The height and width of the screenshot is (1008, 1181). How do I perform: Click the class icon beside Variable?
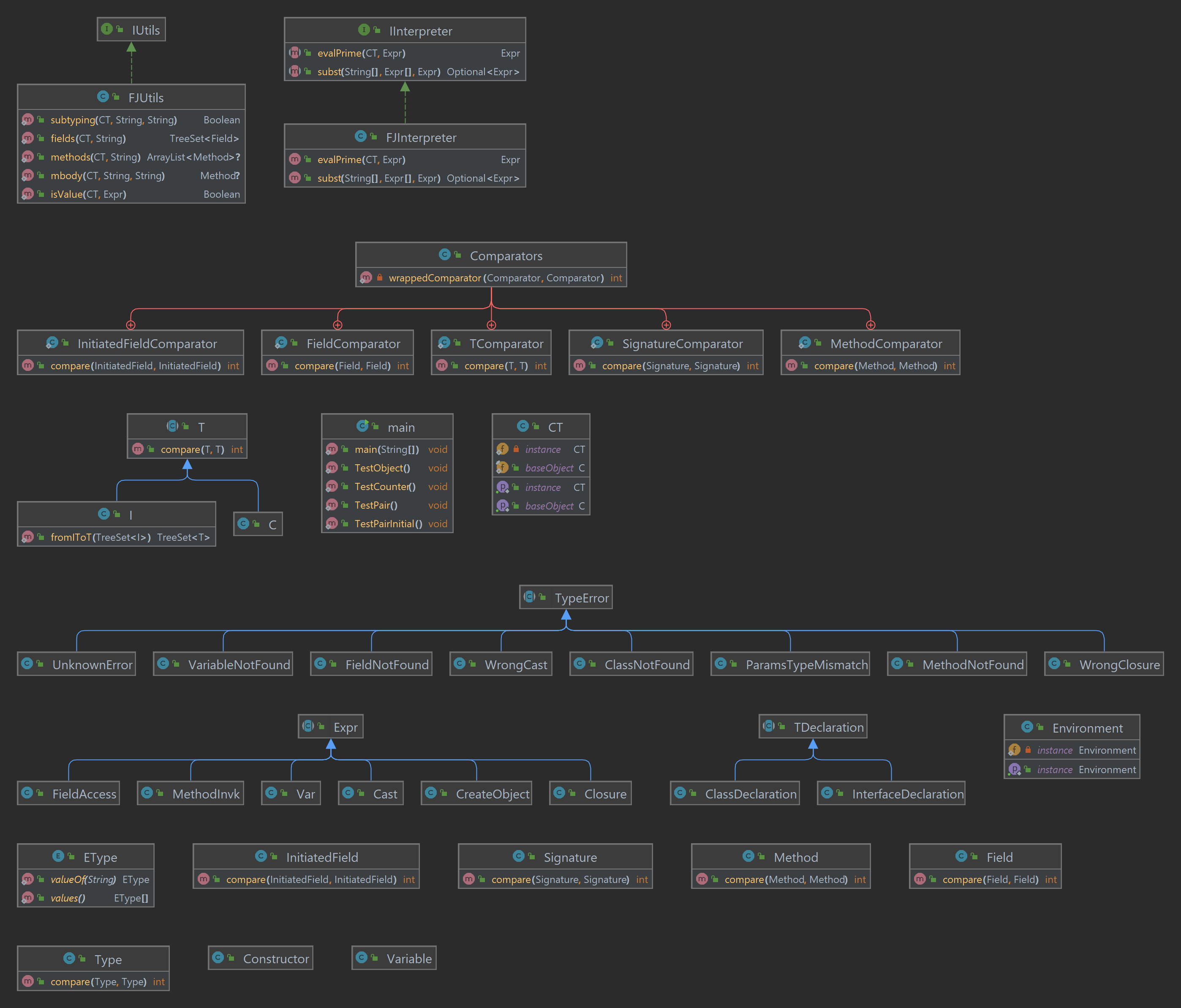362,958
